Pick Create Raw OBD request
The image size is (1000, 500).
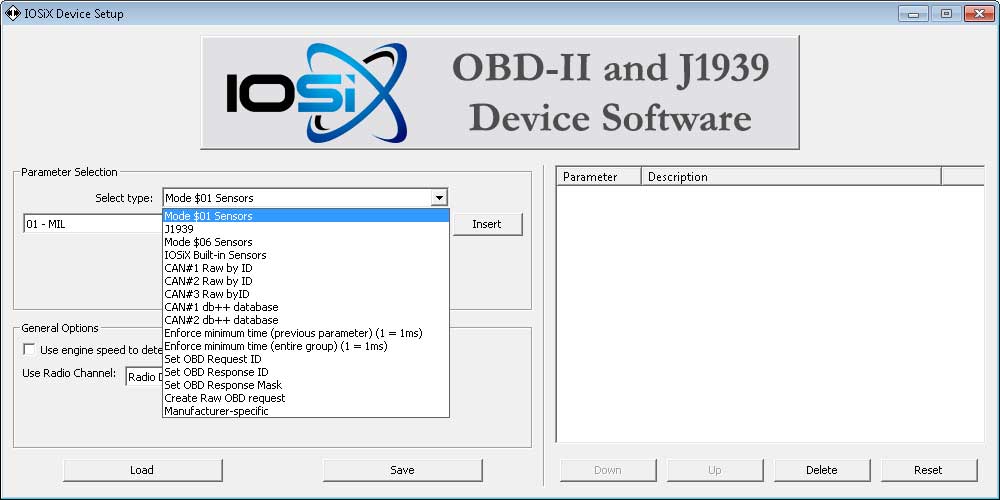306,398
